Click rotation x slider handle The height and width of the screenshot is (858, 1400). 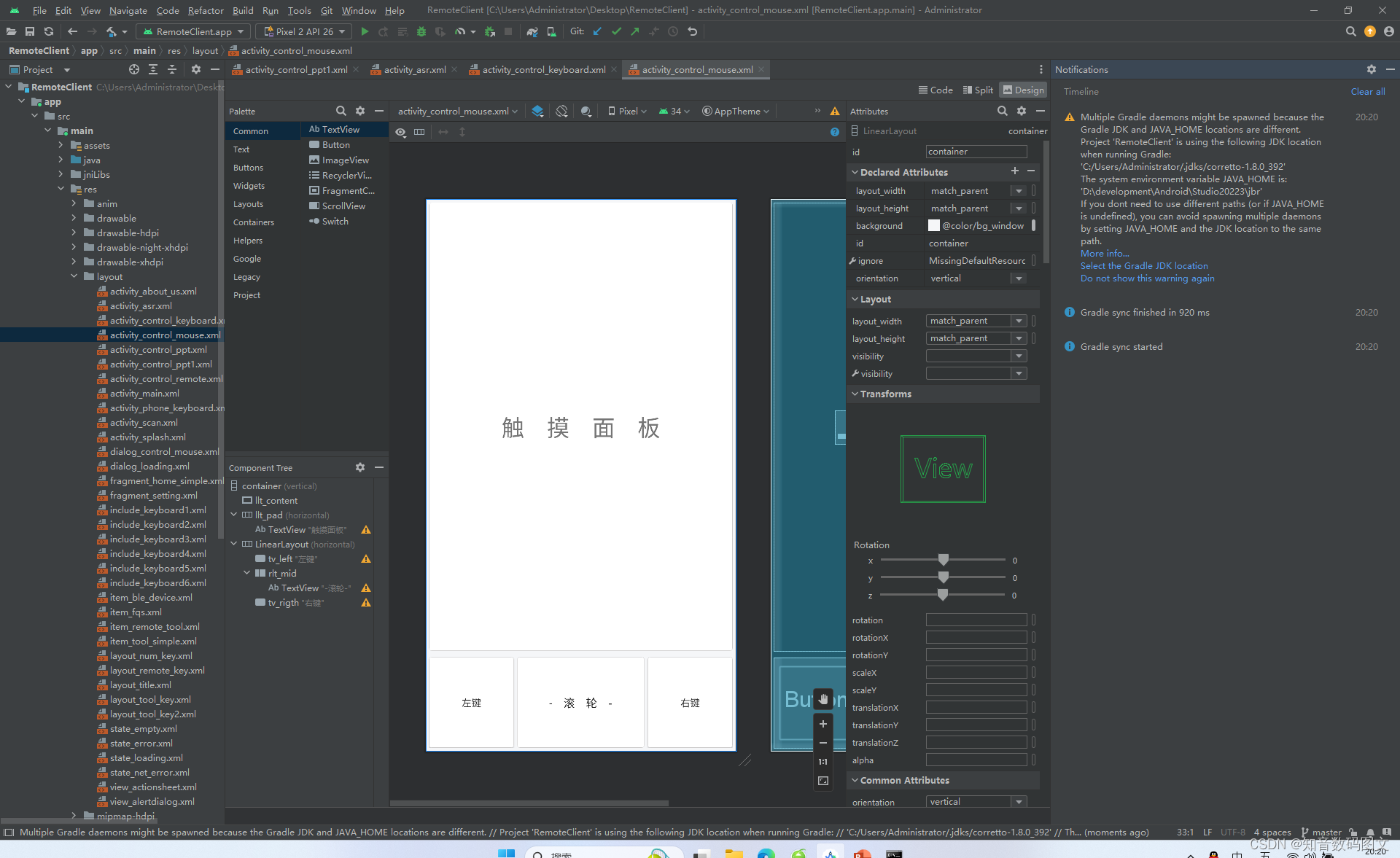pos(944,560)
